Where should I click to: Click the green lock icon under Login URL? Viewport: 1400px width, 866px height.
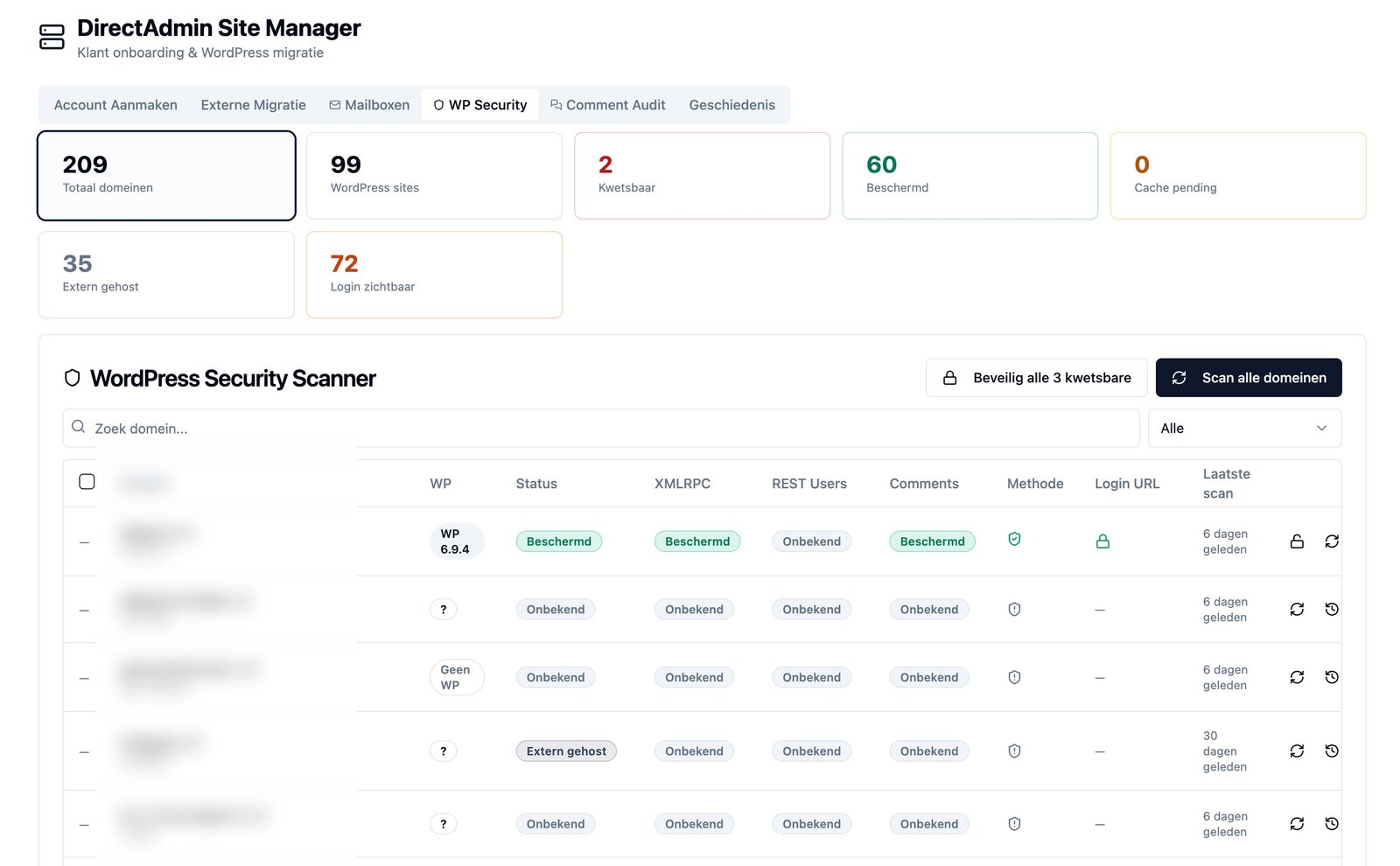[x=1102, y=541]
